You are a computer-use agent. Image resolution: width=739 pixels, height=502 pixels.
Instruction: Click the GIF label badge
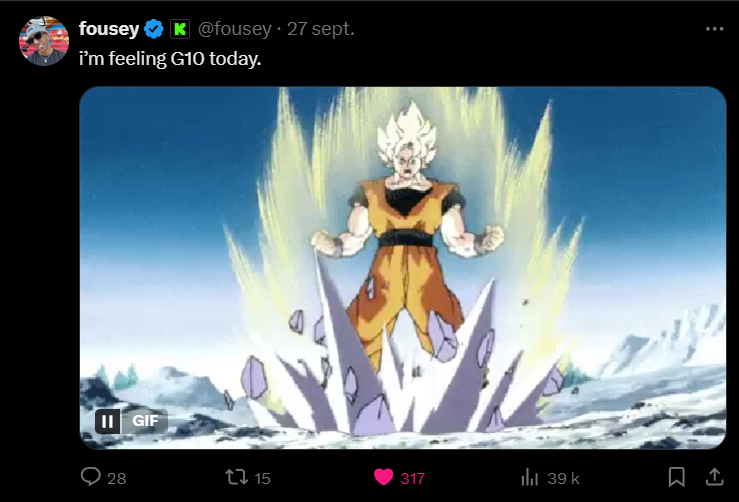(x=145, y=421)
